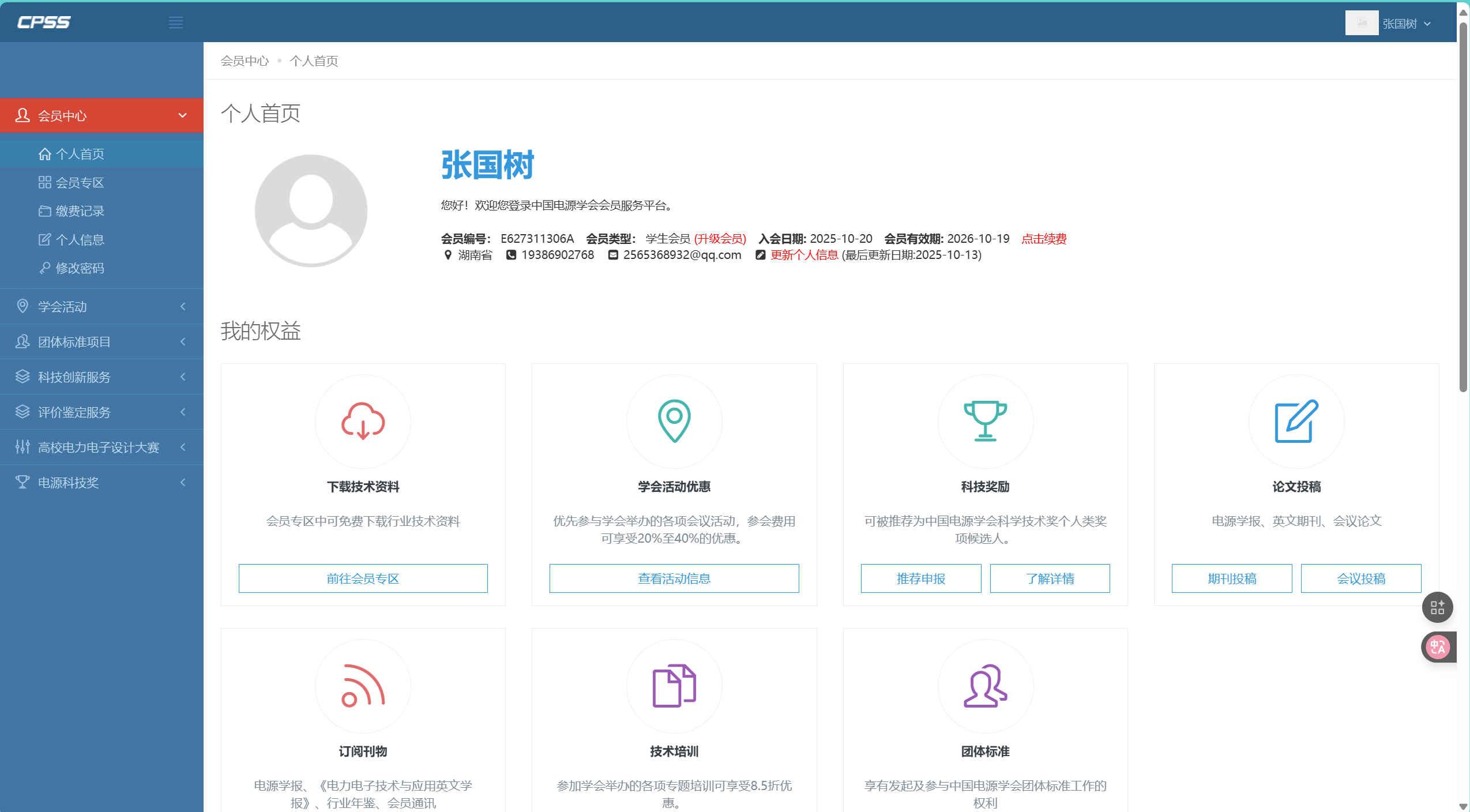The image size is (1470, 812).
Task: Click the floating apps grid button
Action: [x=1437, y=607]
